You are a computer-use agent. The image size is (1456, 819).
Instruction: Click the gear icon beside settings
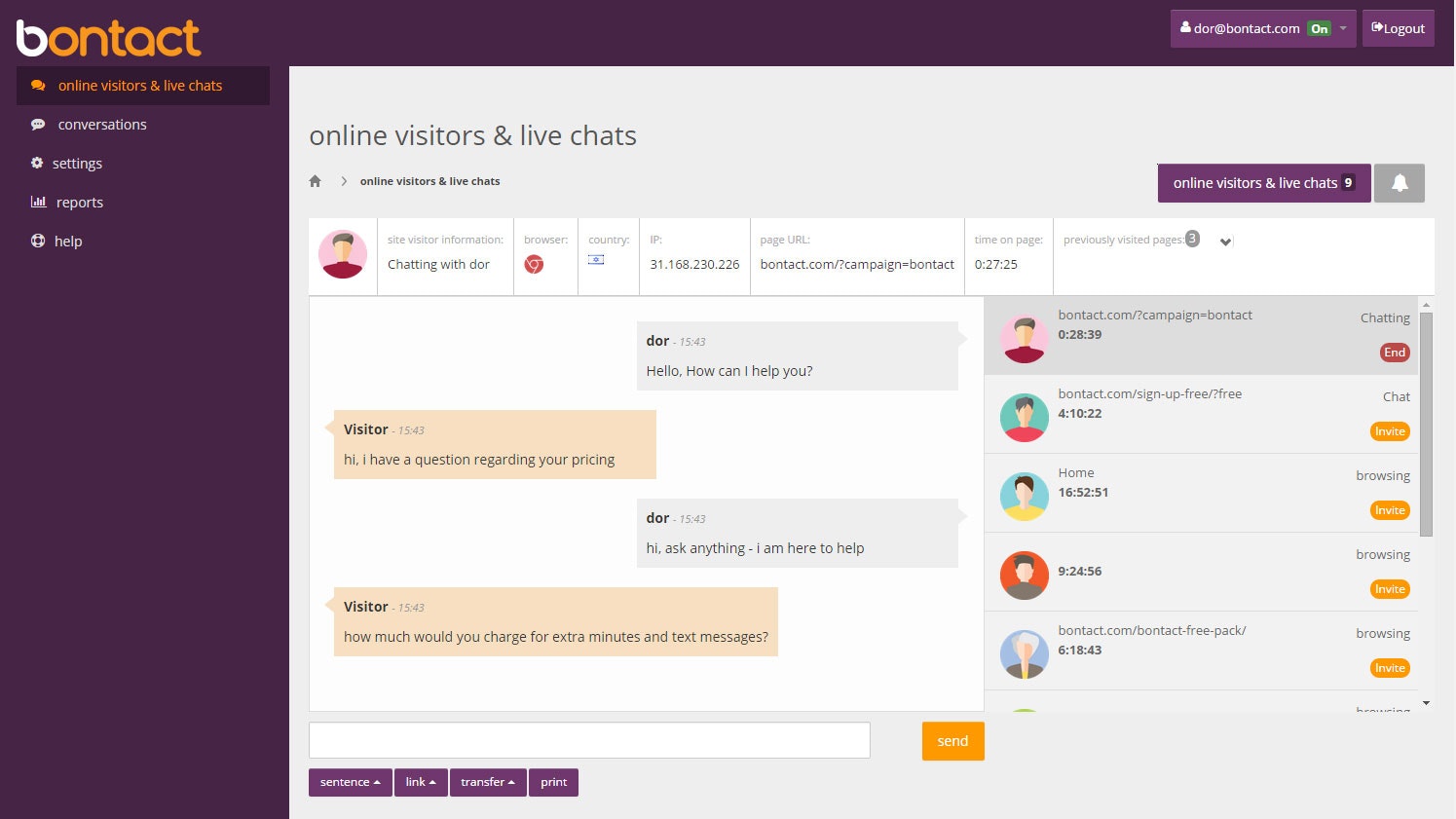(x=37, y=163)
